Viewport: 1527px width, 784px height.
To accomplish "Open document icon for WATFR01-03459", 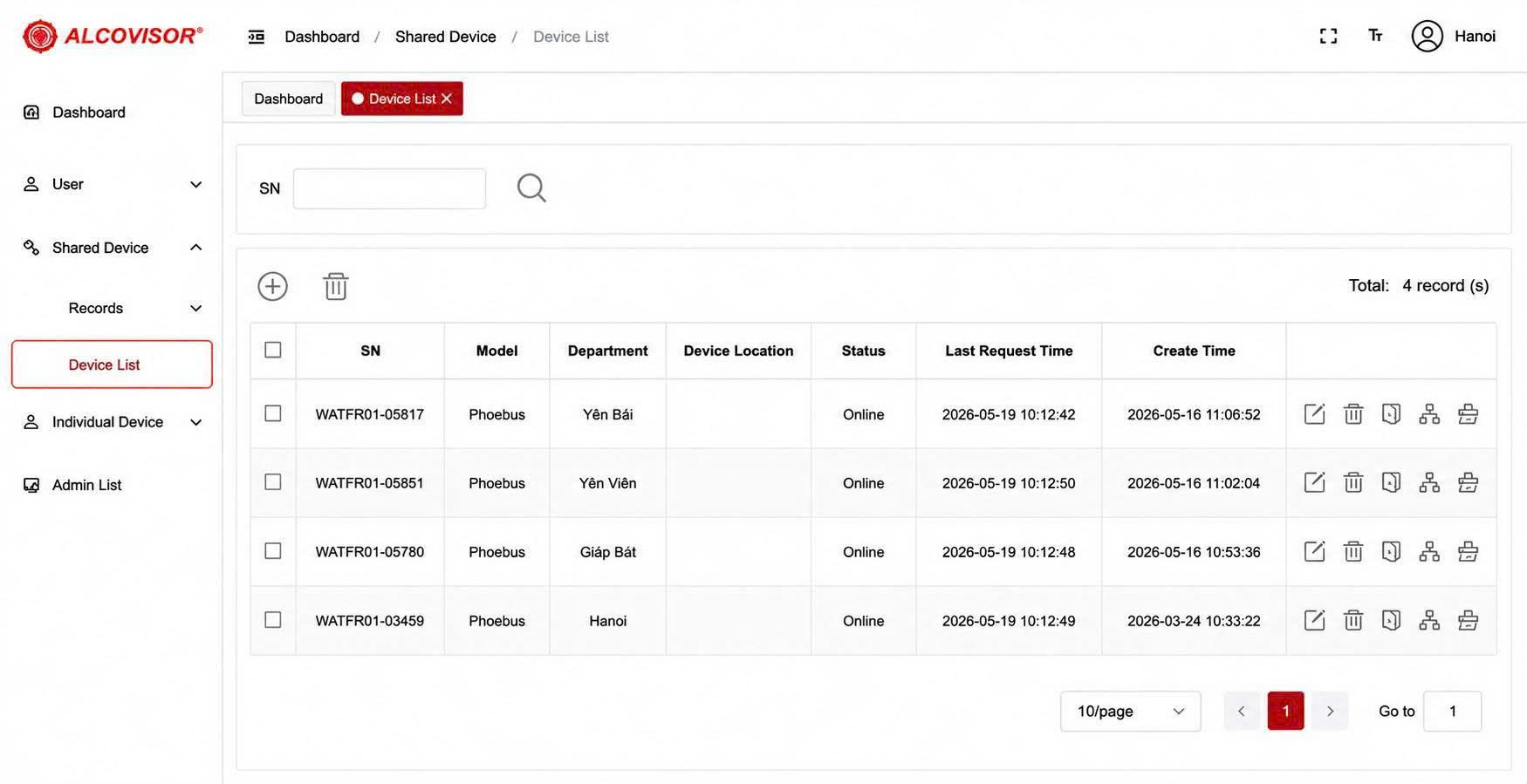I will tap(1392, 620).
